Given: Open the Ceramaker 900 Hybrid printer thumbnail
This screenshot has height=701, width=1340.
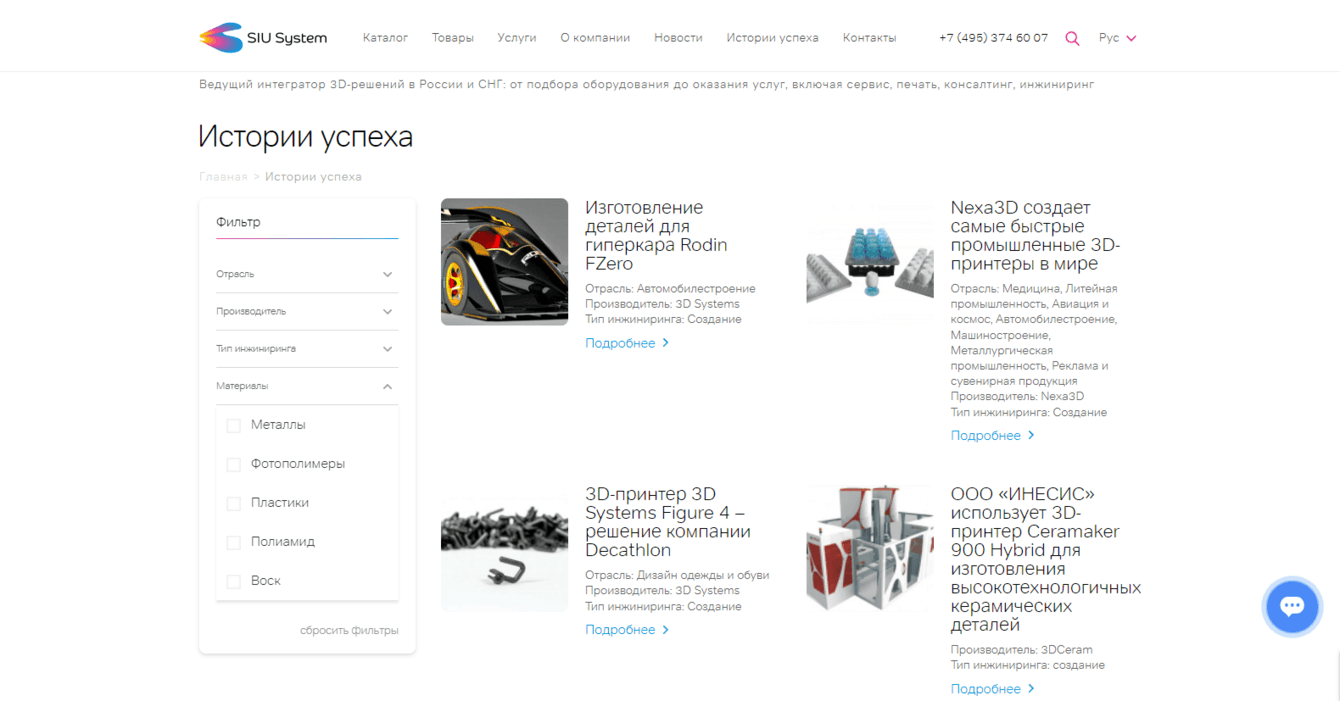Looking at the screenshot, I should pos(870,549).
